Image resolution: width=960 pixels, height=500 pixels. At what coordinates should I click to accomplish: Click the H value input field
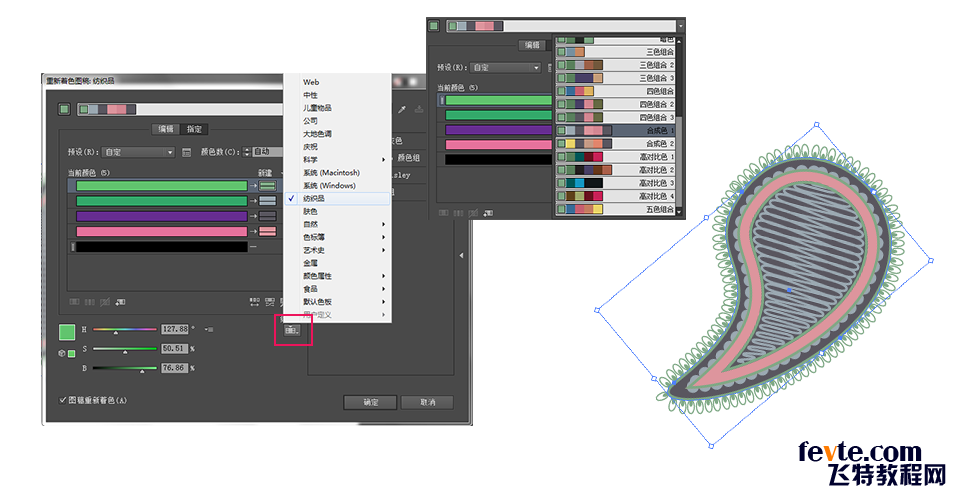175,329
